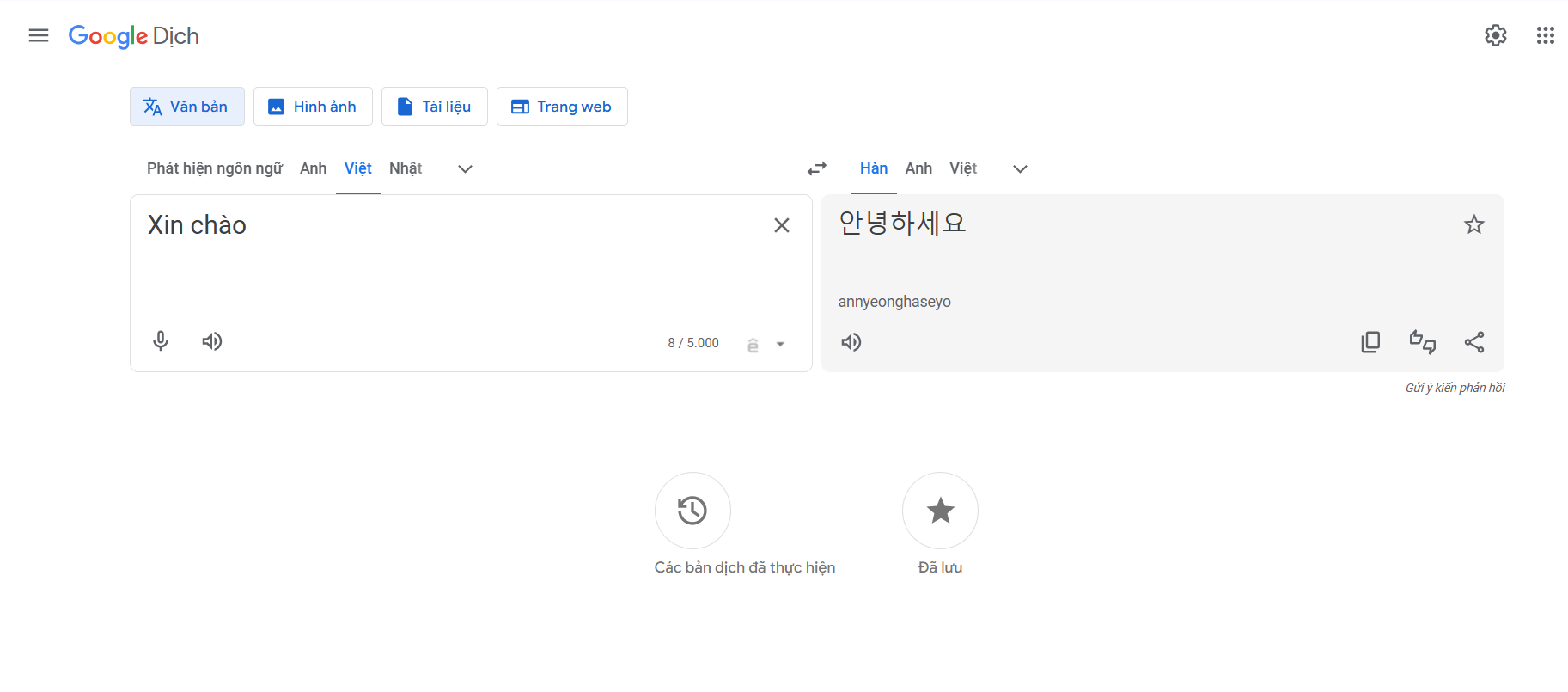Viewport: 1568px width, 692px height.
Task: Click the Các bản dịch đã thực hiện label
Action: [x=745, y=567]
